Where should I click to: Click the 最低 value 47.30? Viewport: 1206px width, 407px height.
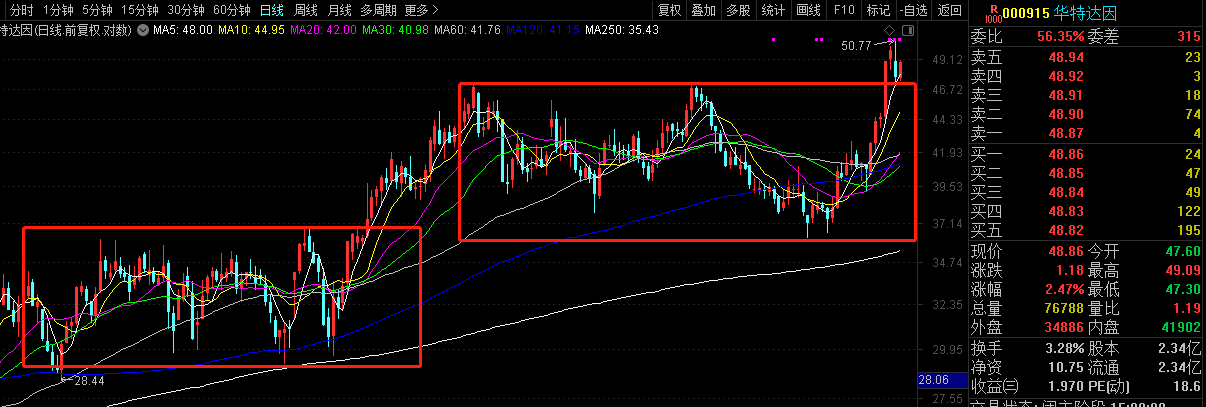[x=1181, y=289]
